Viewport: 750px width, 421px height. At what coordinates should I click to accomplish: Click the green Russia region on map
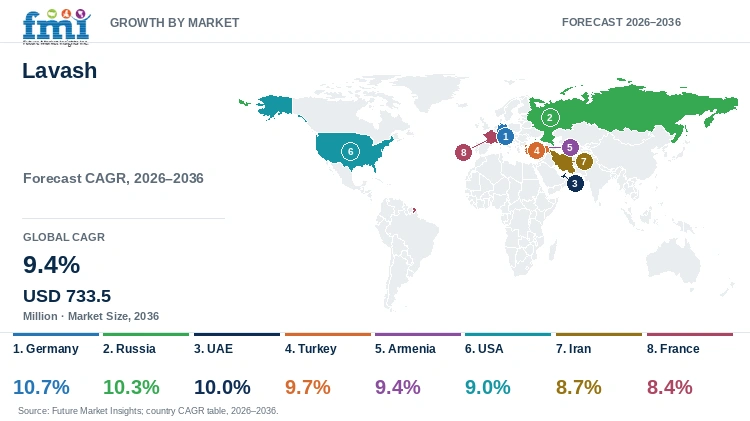point(631,110)
